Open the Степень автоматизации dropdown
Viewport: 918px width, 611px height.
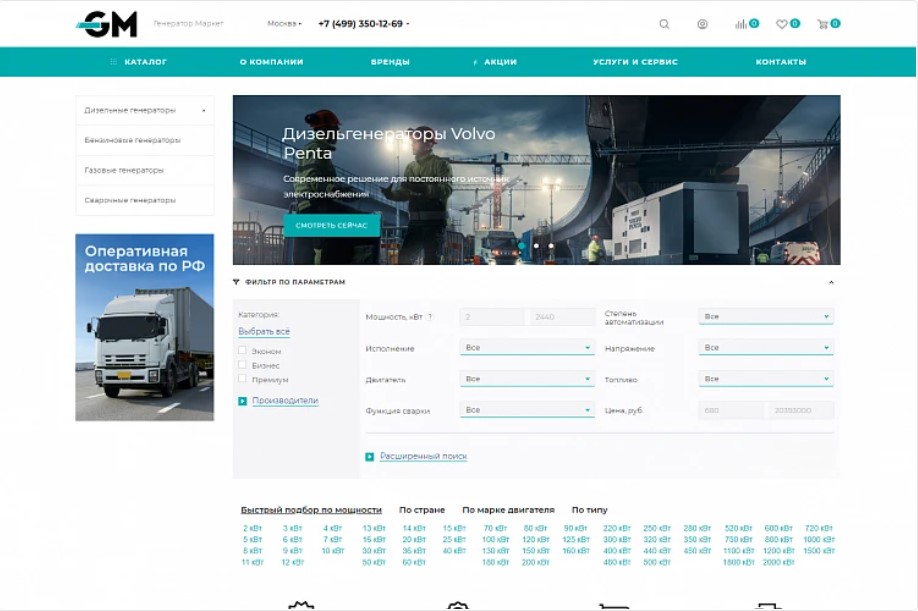coord(766,317)
